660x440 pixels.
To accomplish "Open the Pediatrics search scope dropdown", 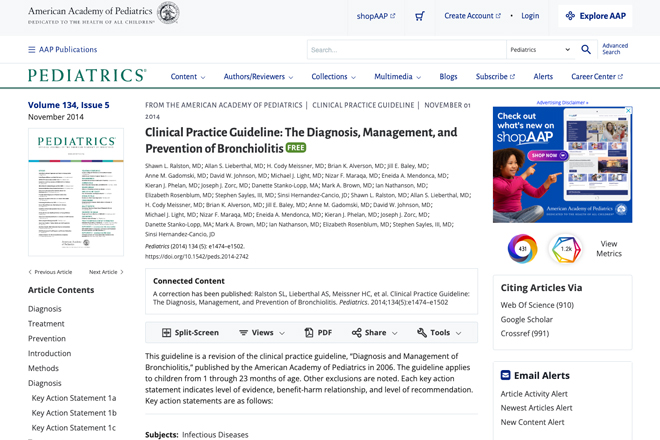I will pos(540,50).
